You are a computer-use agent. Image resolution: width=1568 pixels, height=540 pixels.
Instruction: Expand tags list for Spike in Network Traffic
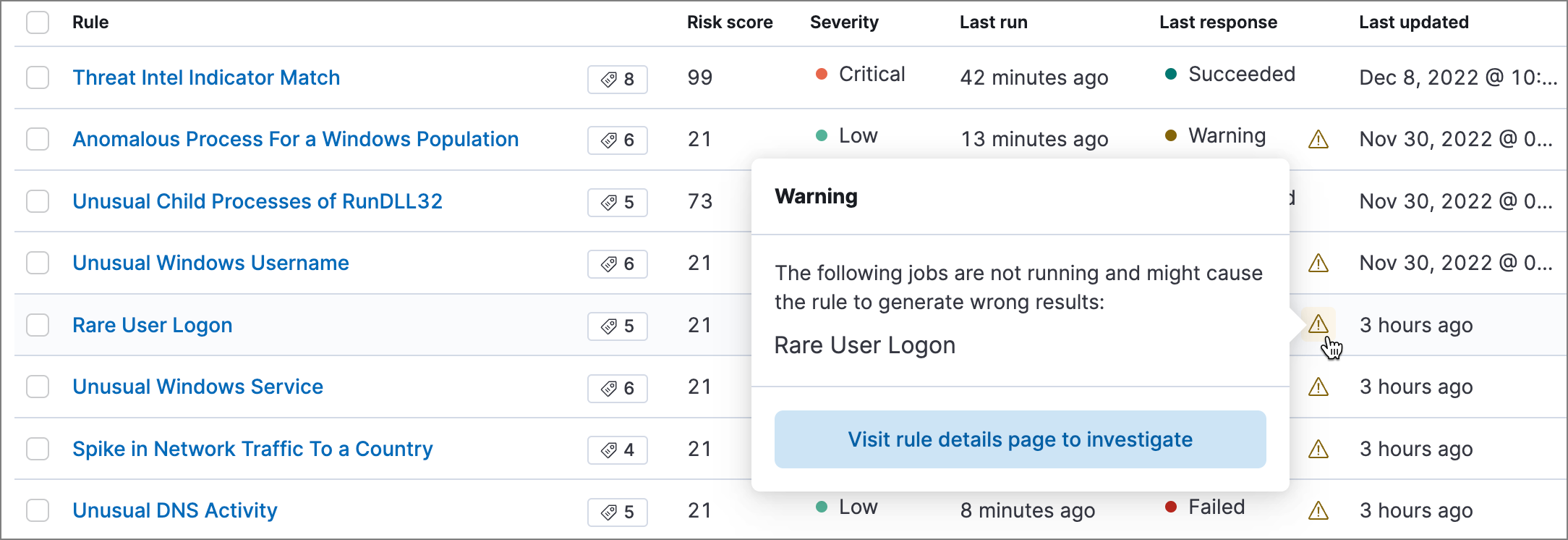pos(617,450)
